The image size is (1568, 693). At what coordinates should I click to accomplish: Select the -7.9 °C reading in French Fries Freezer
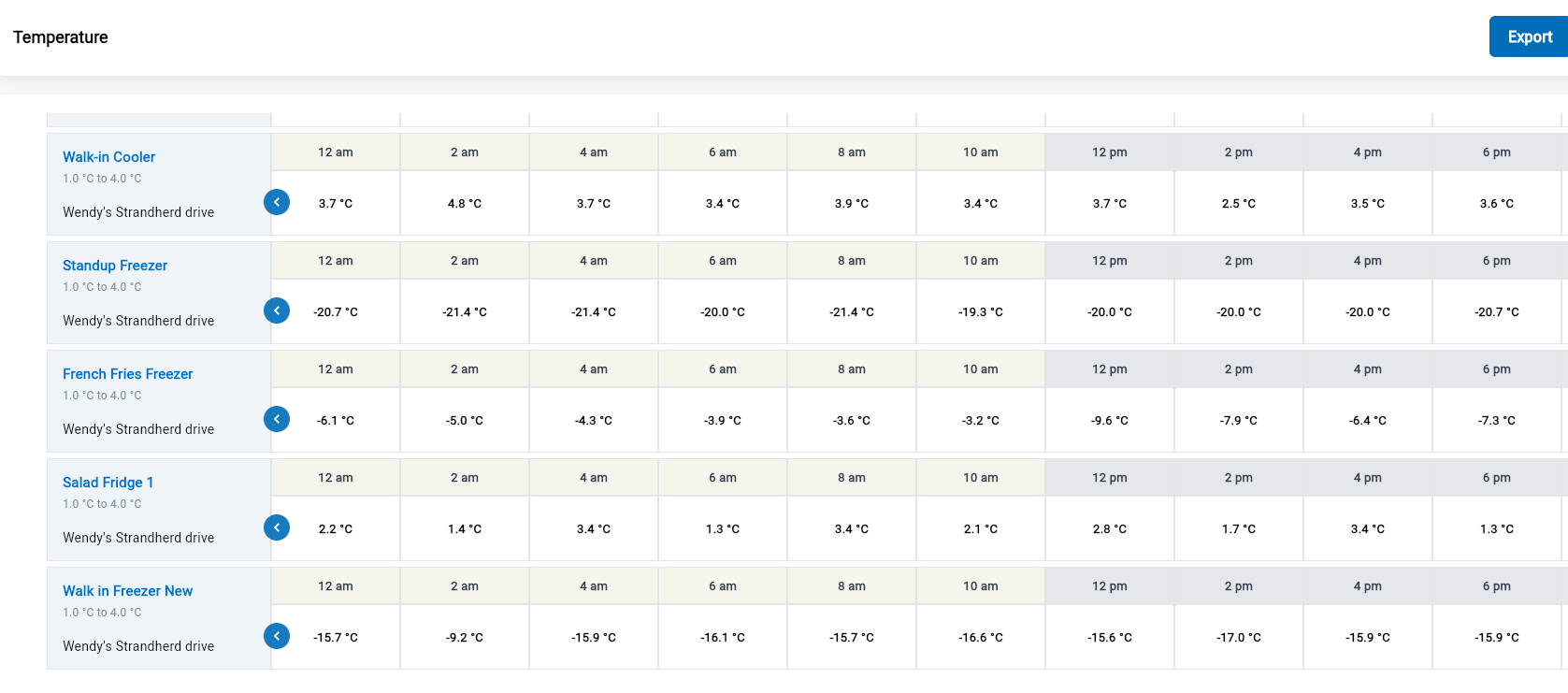1239,420
